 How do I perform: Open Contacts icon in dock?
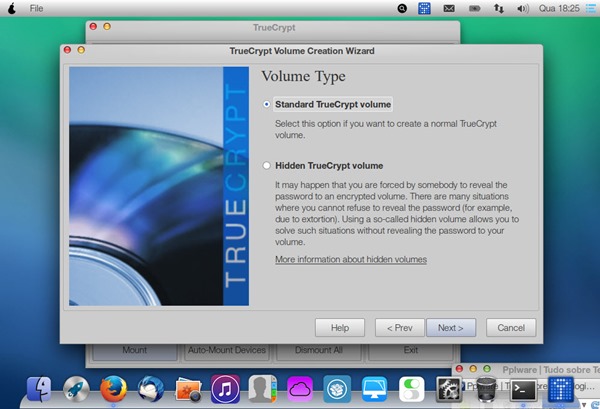point(262,389)
